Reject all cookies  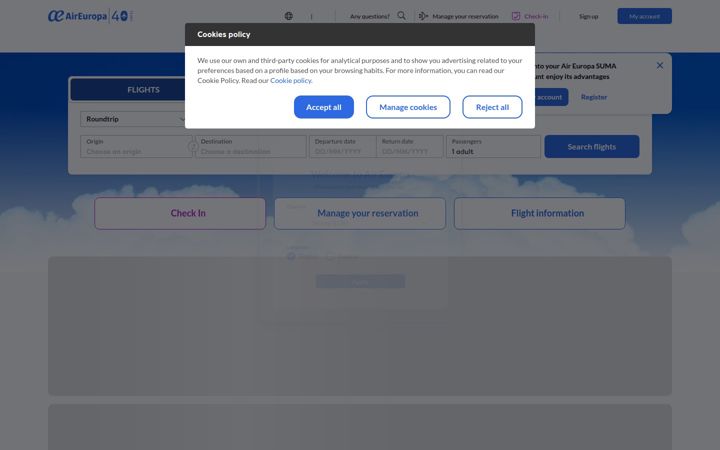pyautogui.click(x=492, y=107)
